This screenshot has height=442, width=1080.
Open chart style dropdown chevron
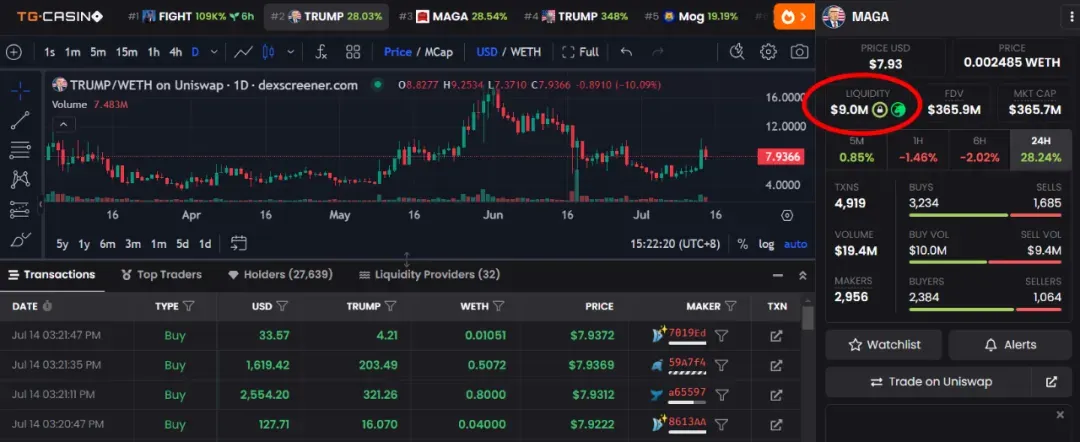click(x=291, y=52)
